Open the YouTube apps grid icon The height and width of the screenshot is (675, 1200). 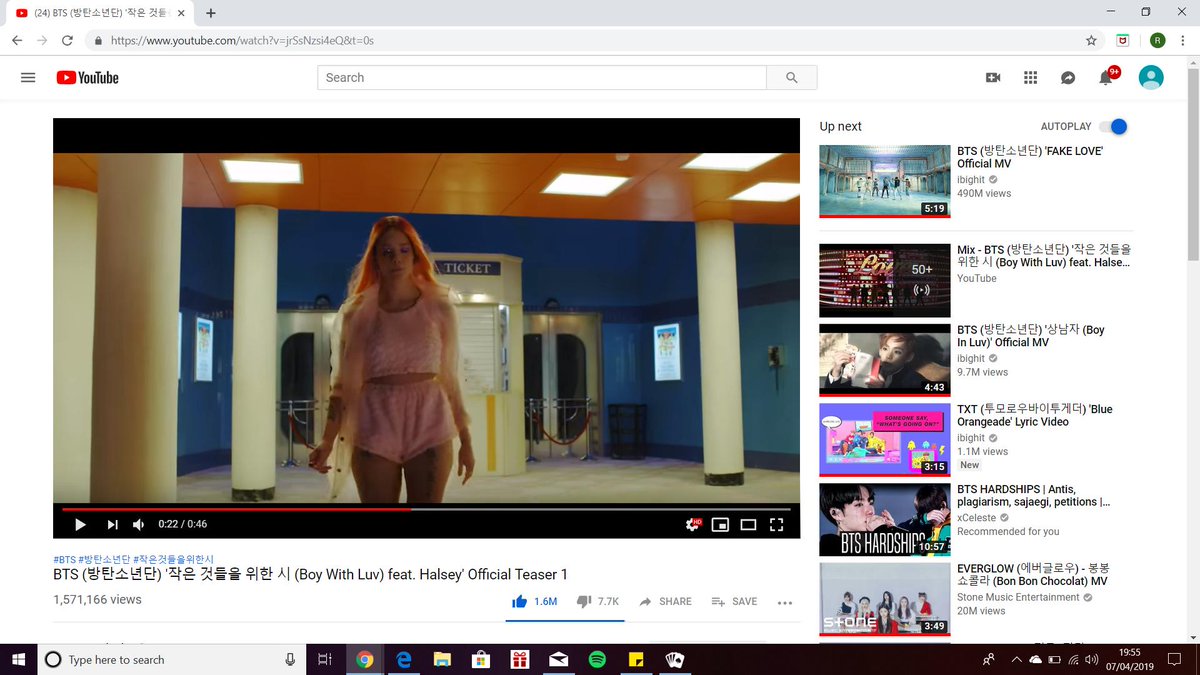point(1031,77)
